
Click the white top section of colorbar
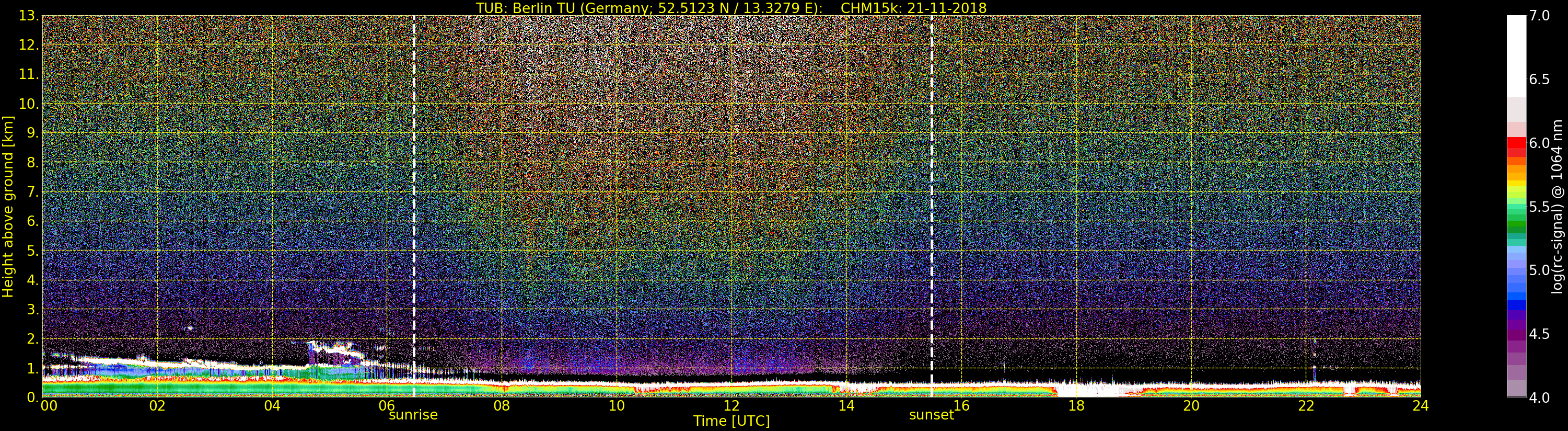[1516, 56]
